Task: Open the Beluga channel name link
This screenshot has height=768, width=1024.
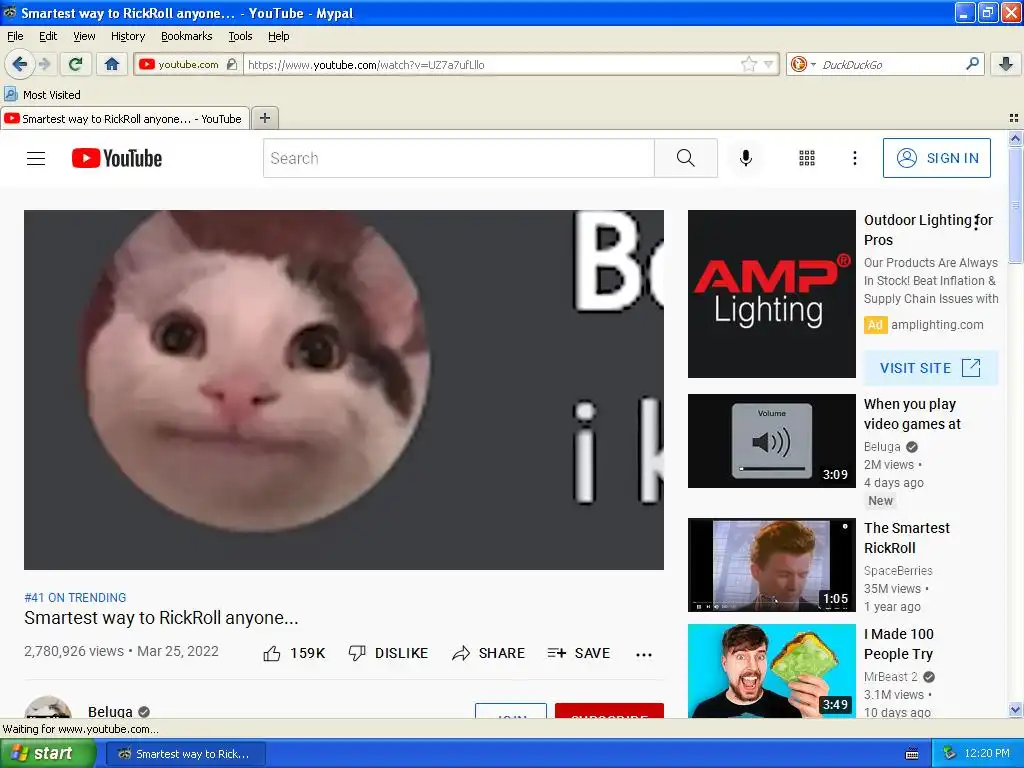Action: (110, 711)
